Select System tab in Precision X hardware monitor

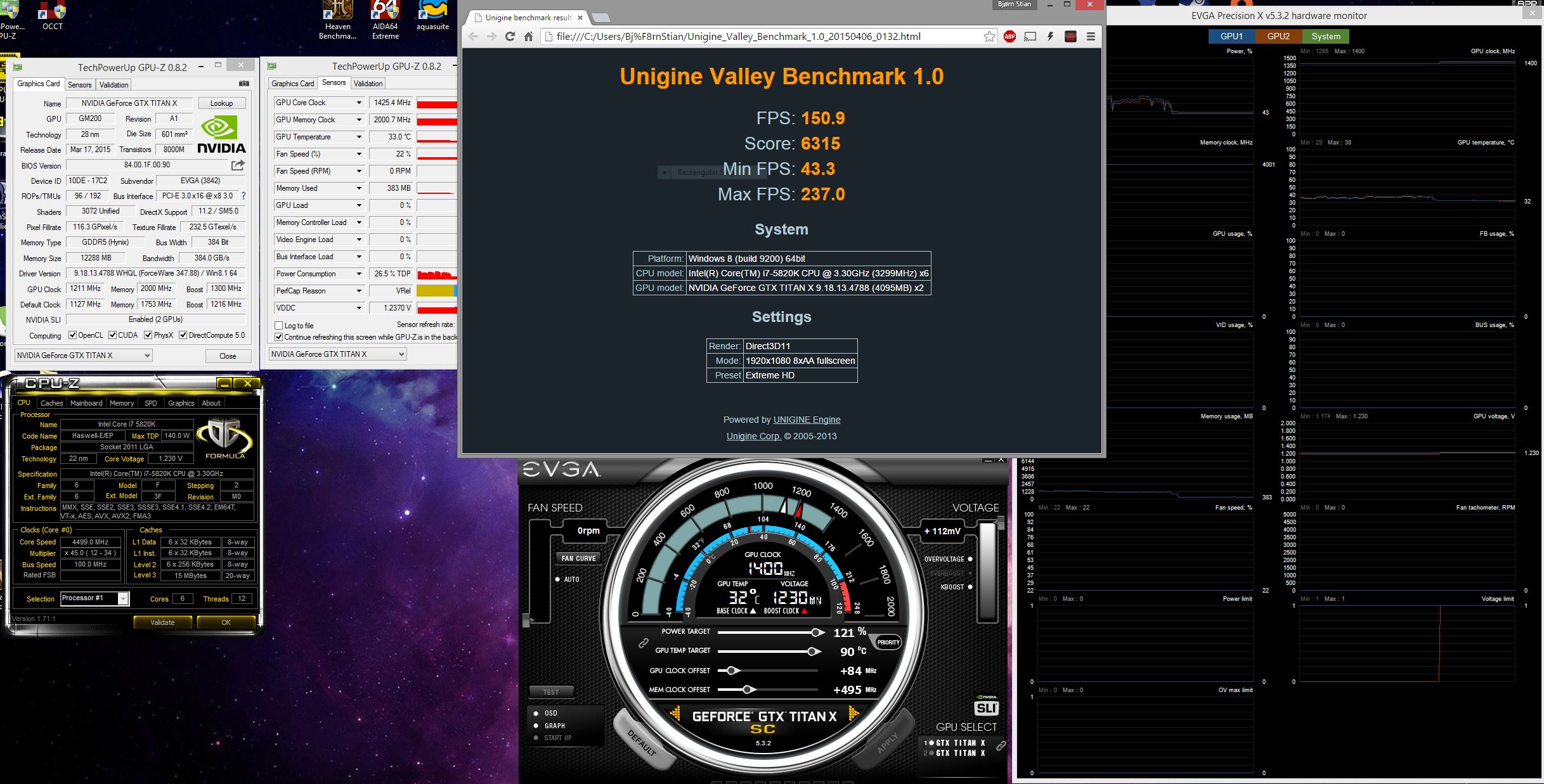[1326, 36]
